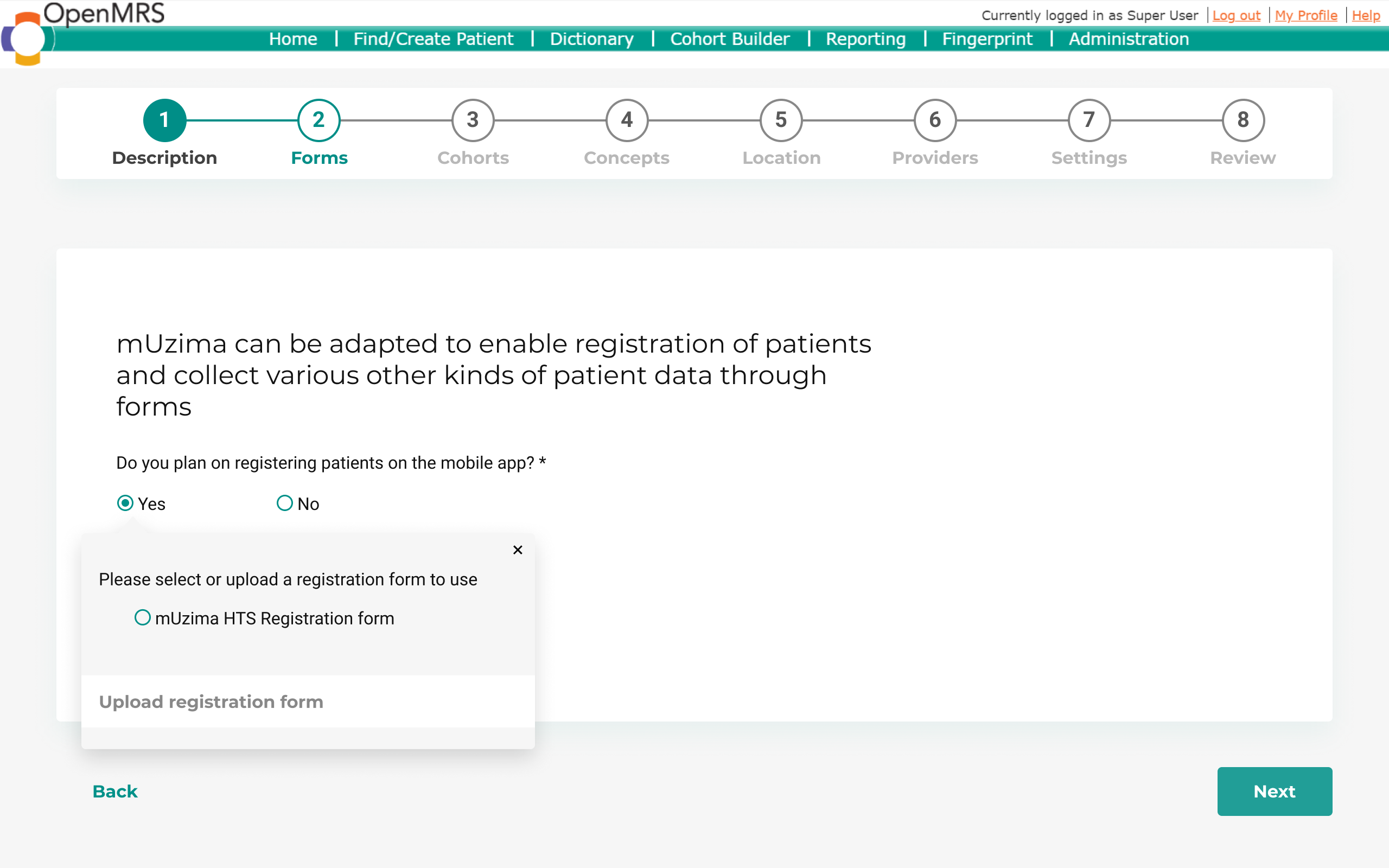Click the Location step label
The width and height of the screenshot is (1389, 868).
tap(781, 158)
